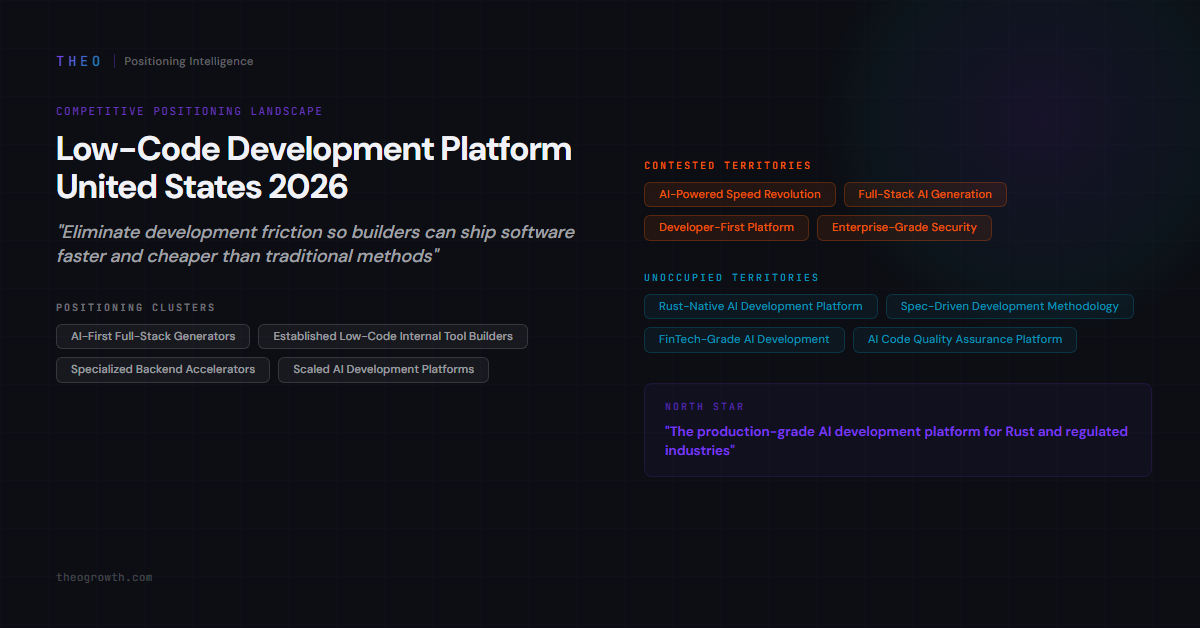Image resolution: width=1200 pixels, height=628 pixels.
Task: Choose AI Code Quality Assurance Platform tag
Action: pos(965,339)
